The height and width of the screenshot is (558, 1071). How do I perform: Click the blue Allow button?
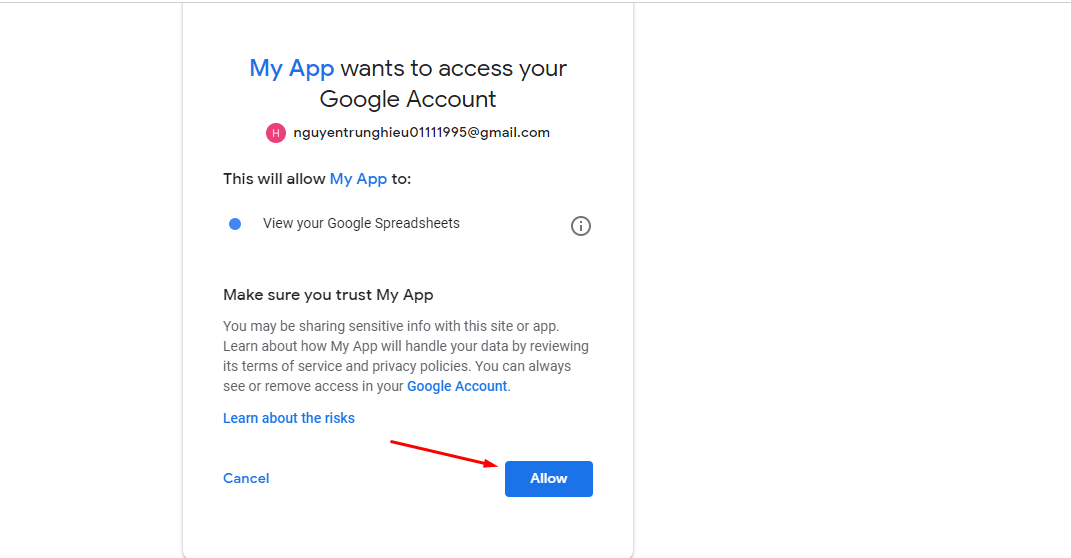point(548,479)
